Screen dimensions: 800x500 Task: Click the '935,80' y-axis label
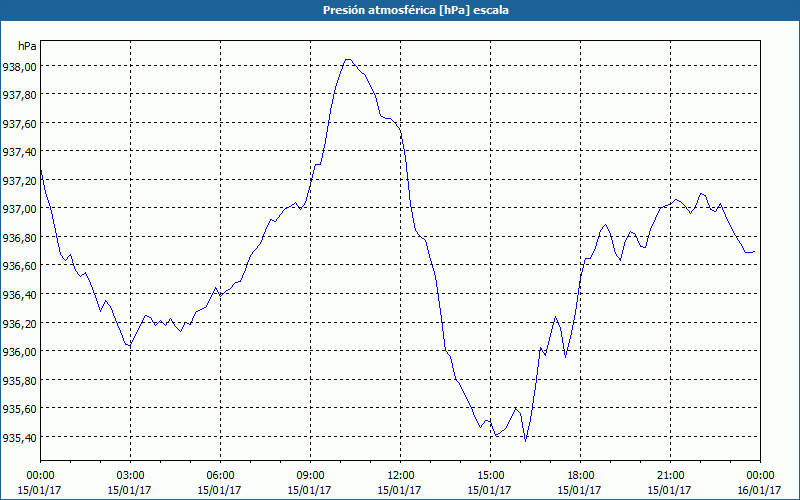click(x=18, y=380)
